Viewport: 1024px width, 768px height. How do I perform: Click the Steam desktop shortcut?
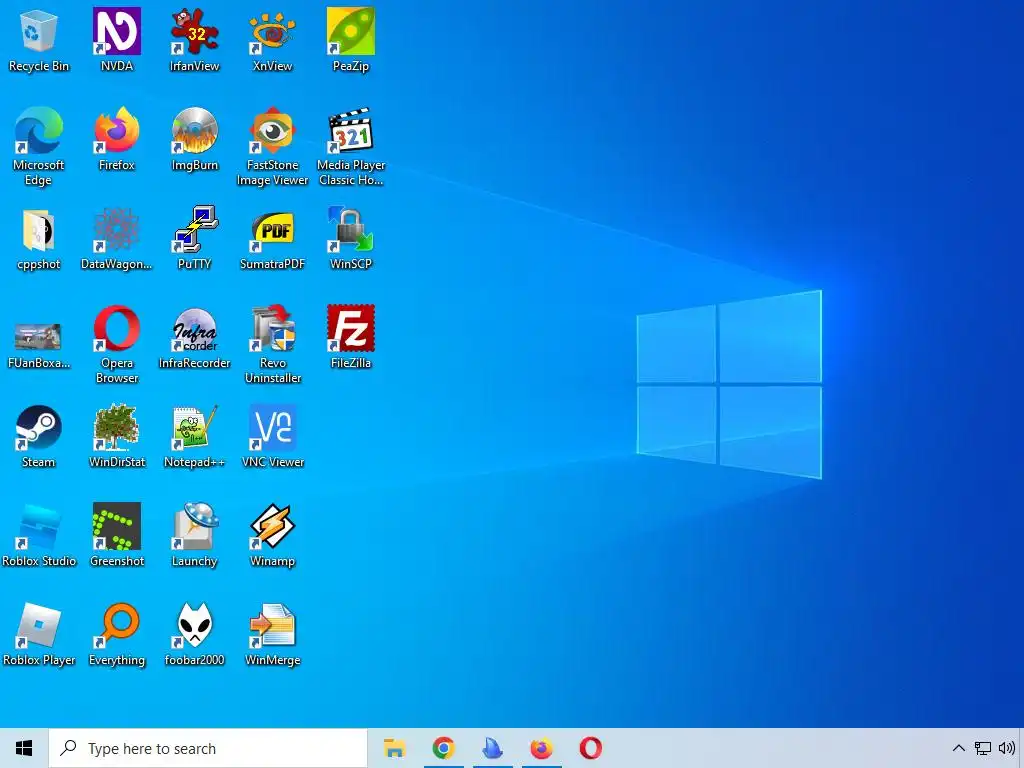tap(39, 438)
